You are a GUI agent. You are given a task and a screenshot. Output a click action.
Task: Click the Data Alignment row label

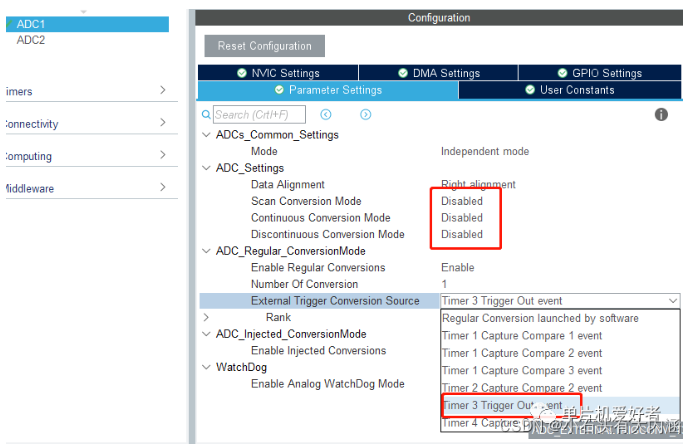288,184
